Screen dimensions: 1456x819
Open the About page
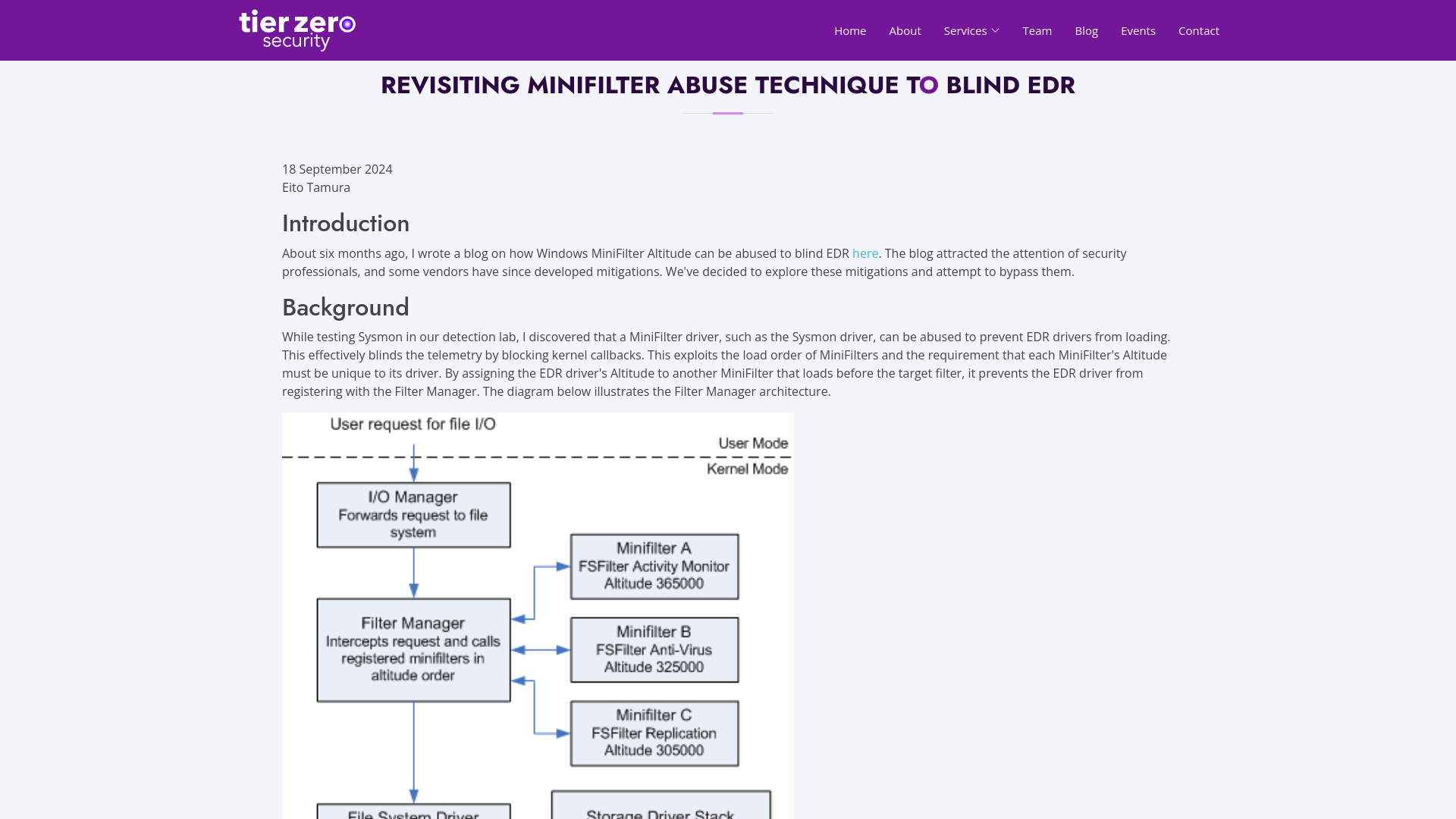905,30
